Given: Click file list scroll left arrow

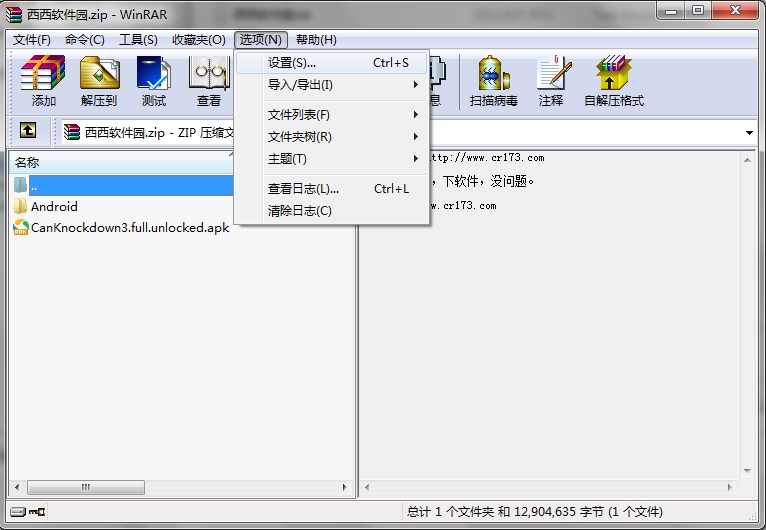Looking at the screenshot, I should tap(17, 487).
